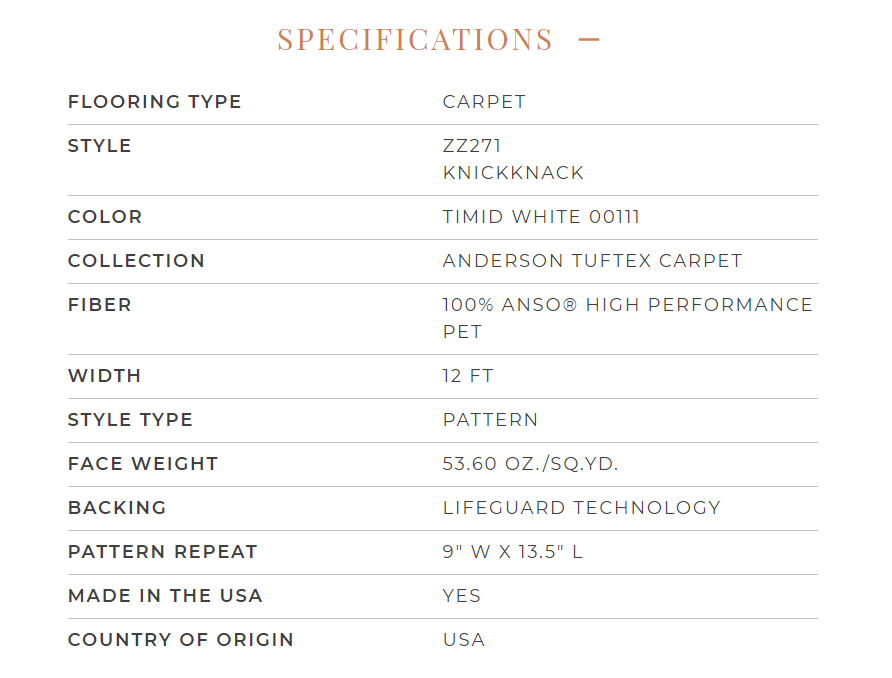The width and height of the screenshot is (892, 678).
Task: Click the Fiber row label
Action: pos(100,305)
